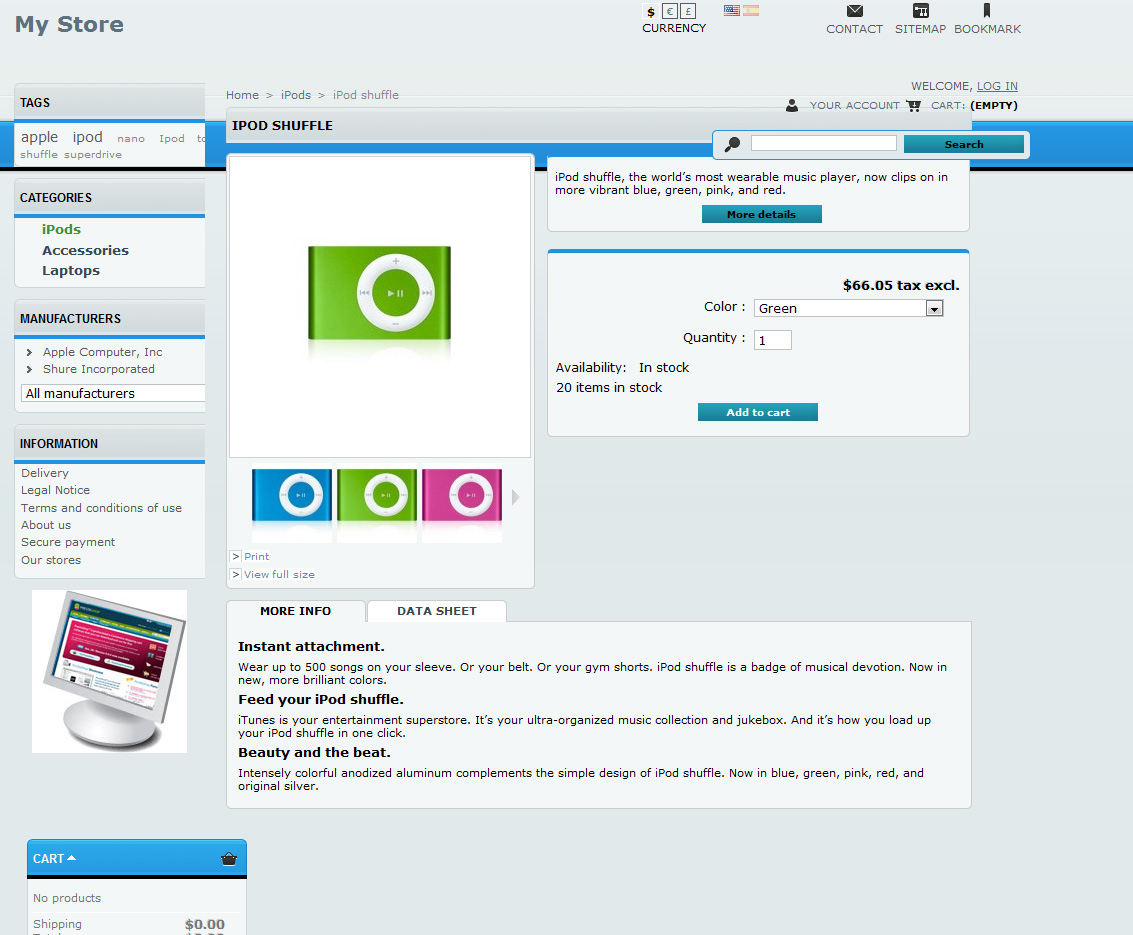Open the iPods category
Screen dimensions: 1133x935
tap(61, 229)
